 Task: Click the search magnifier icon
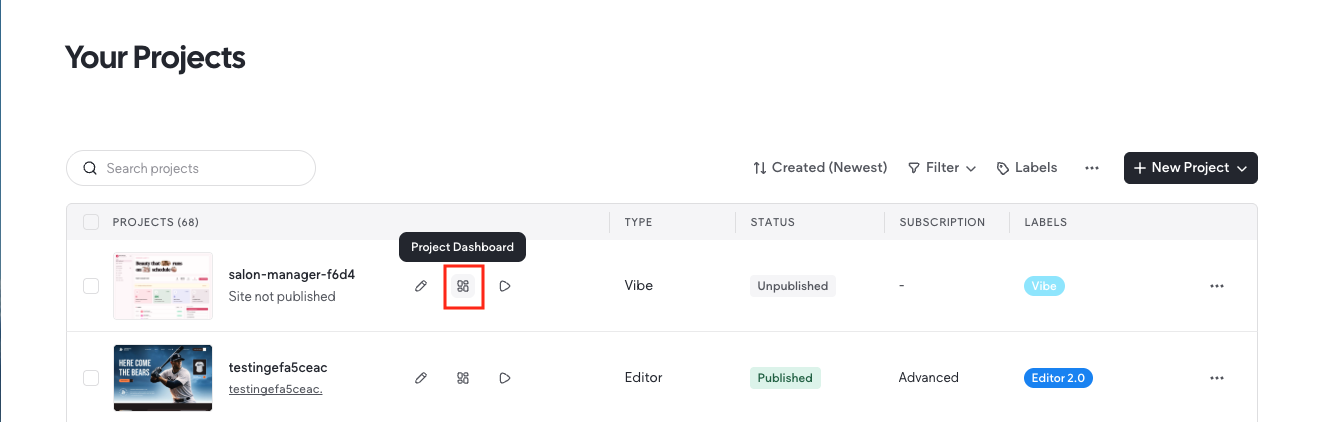[90, 168]
